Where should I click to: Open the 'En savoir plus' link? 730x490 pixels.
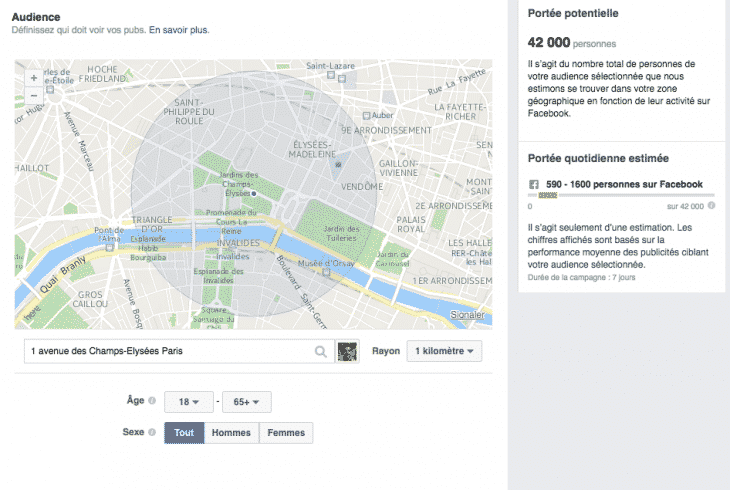point(179,30)
